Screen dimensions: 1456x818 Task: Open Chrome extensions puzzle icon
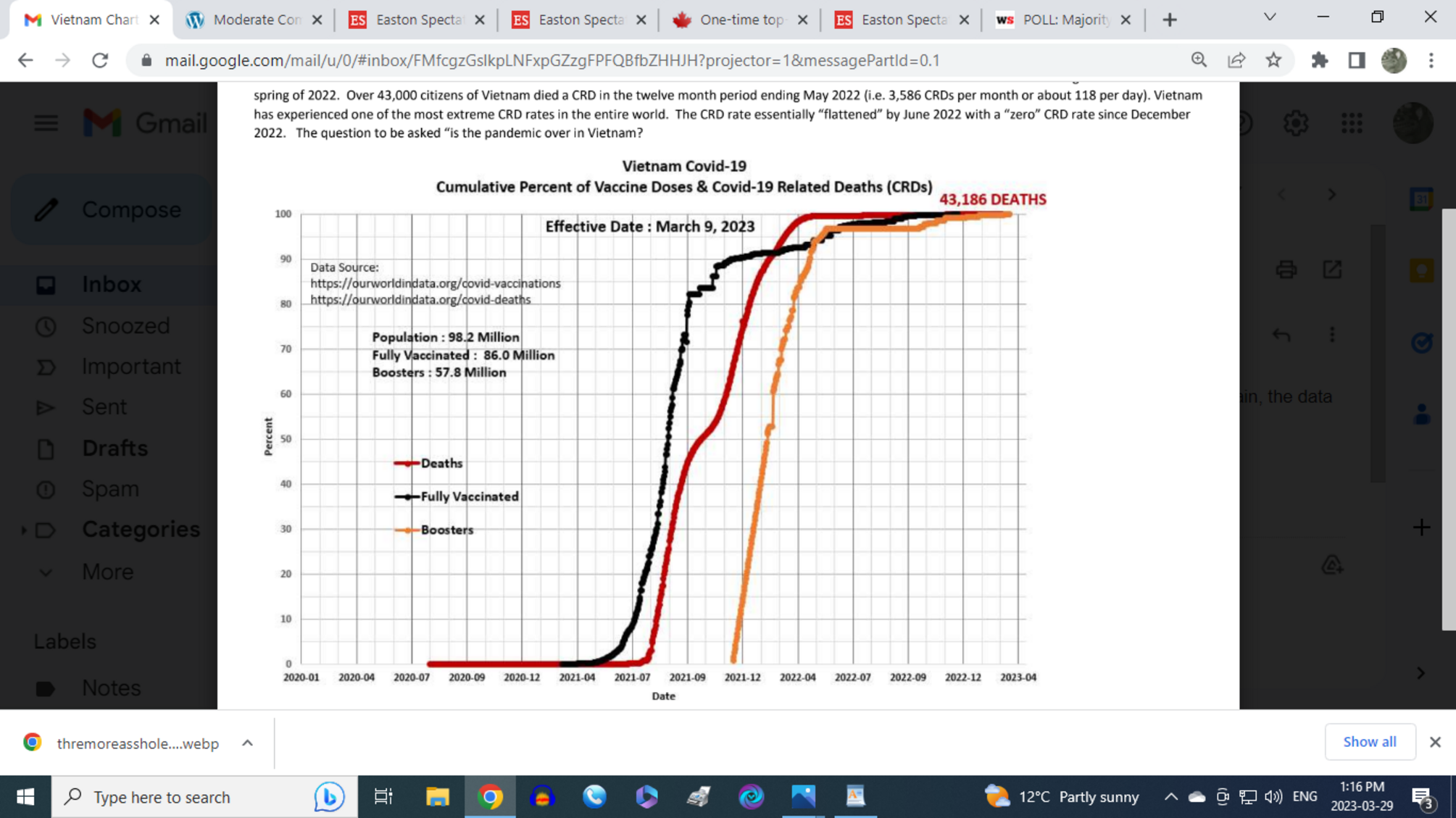pyautogui.click(x=1320, y=60)
